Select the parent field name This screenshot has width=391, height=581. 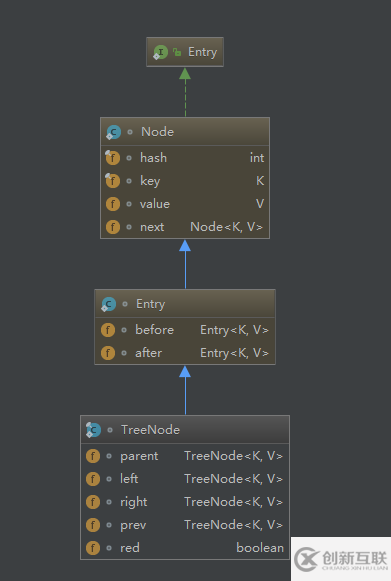[x=139, y=456]
